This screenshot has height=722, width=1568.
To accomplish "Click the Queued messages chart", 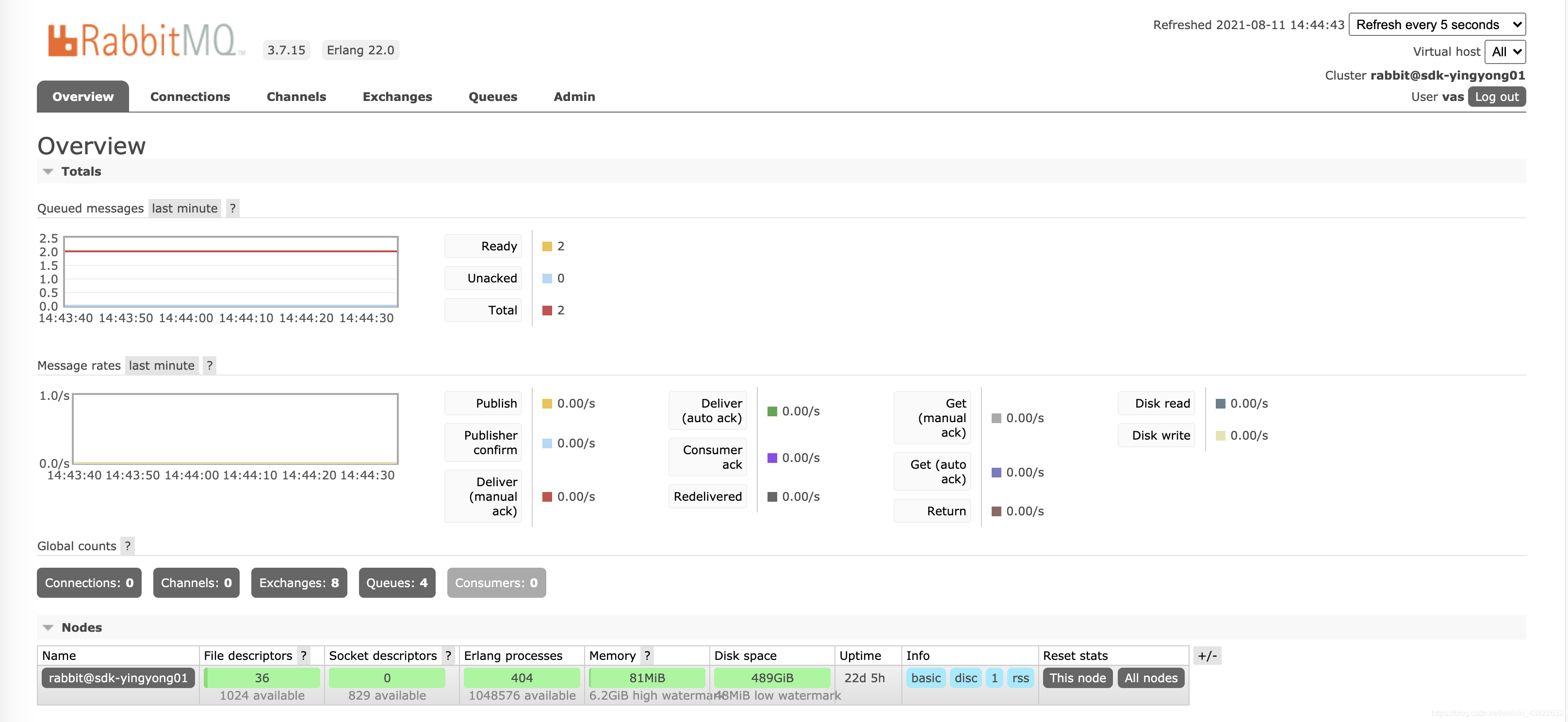I will point(231,272).
